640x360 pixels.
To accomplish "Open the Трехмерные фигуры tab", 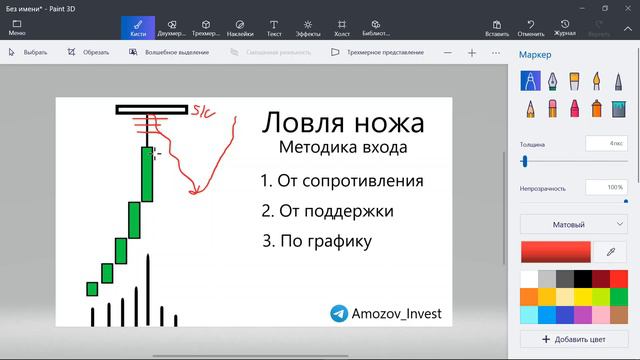I will [x=206, y=28].
